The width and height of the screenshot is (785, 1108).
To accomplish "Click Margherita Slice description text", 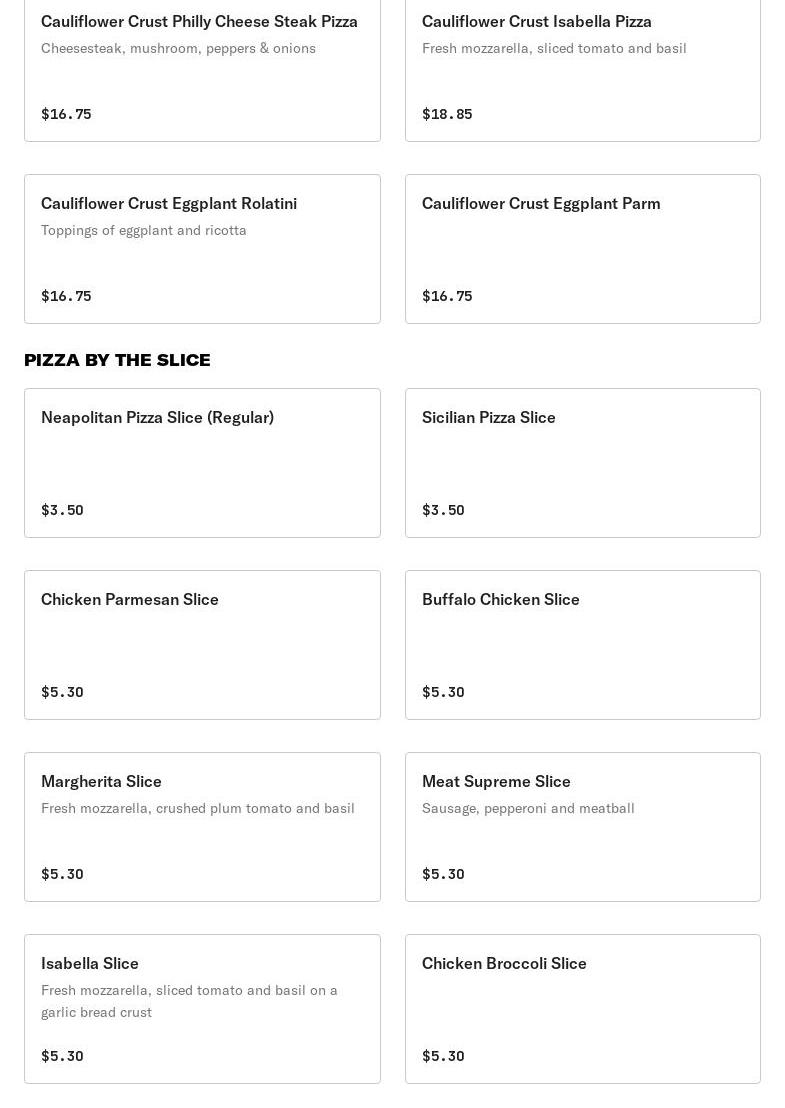I will (x=197, y=808).
